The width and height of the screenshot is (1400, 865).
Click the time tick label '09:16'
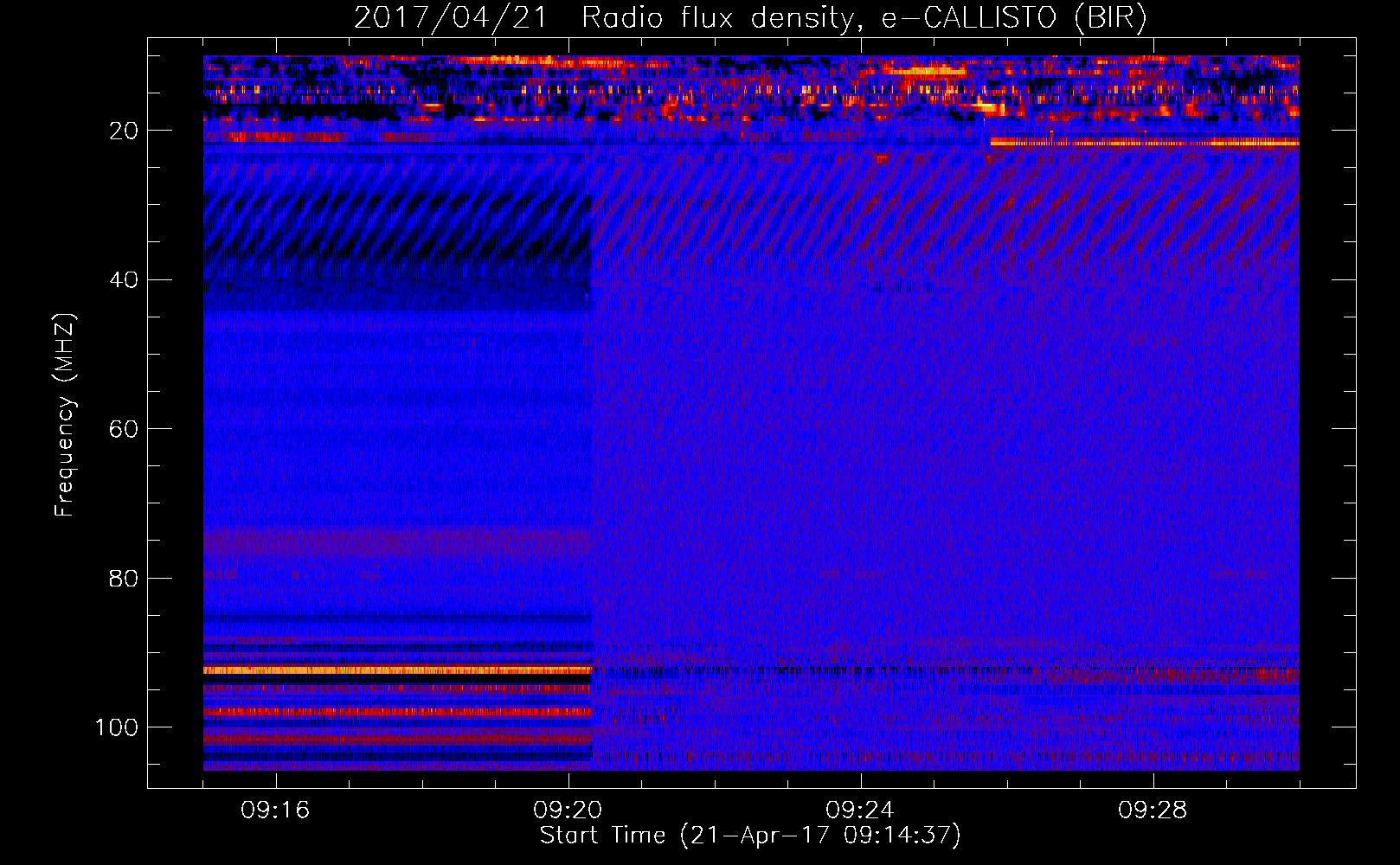[275, 811]
